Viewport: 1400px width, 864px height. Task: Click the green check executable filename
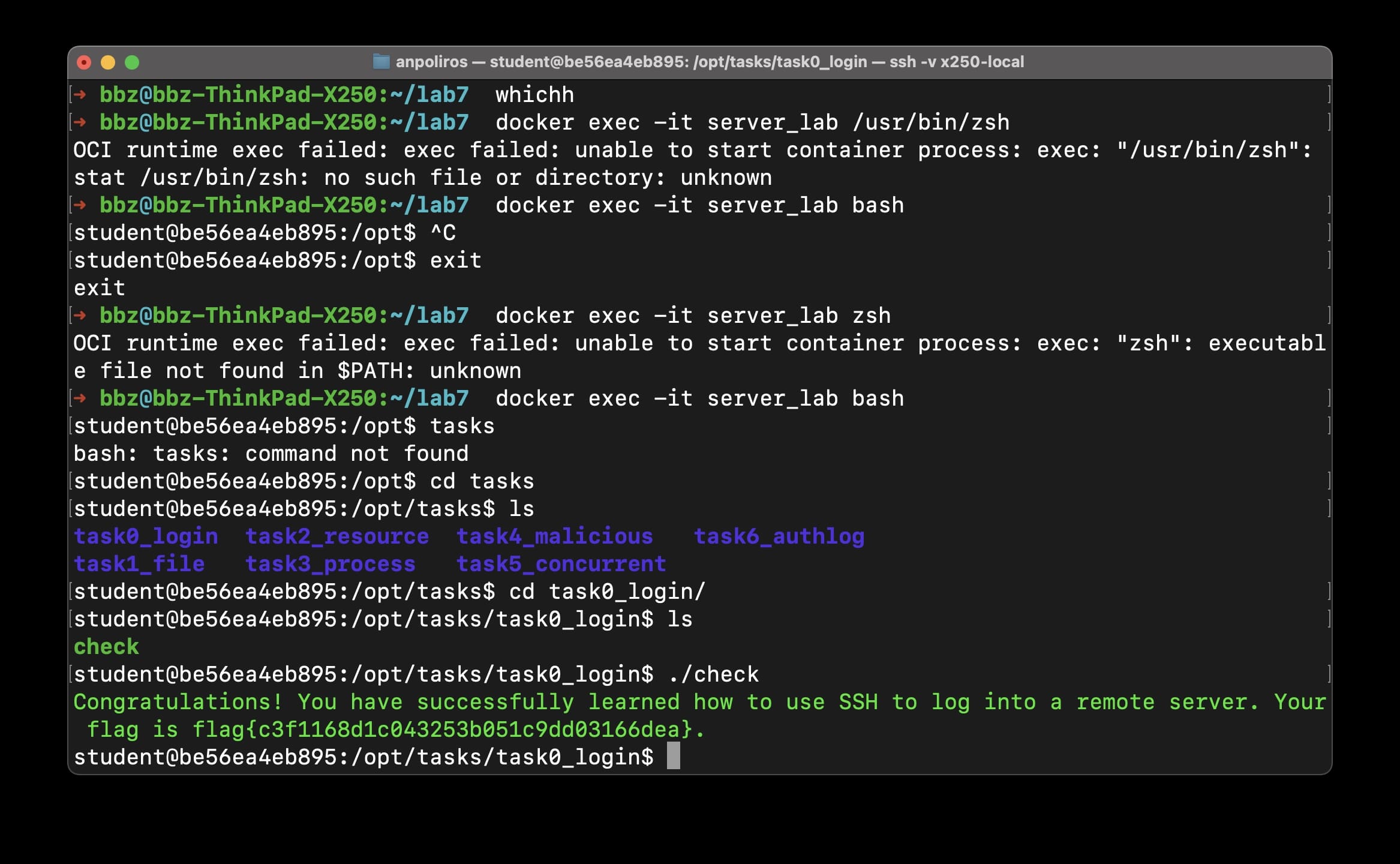[x=106, y=647]
